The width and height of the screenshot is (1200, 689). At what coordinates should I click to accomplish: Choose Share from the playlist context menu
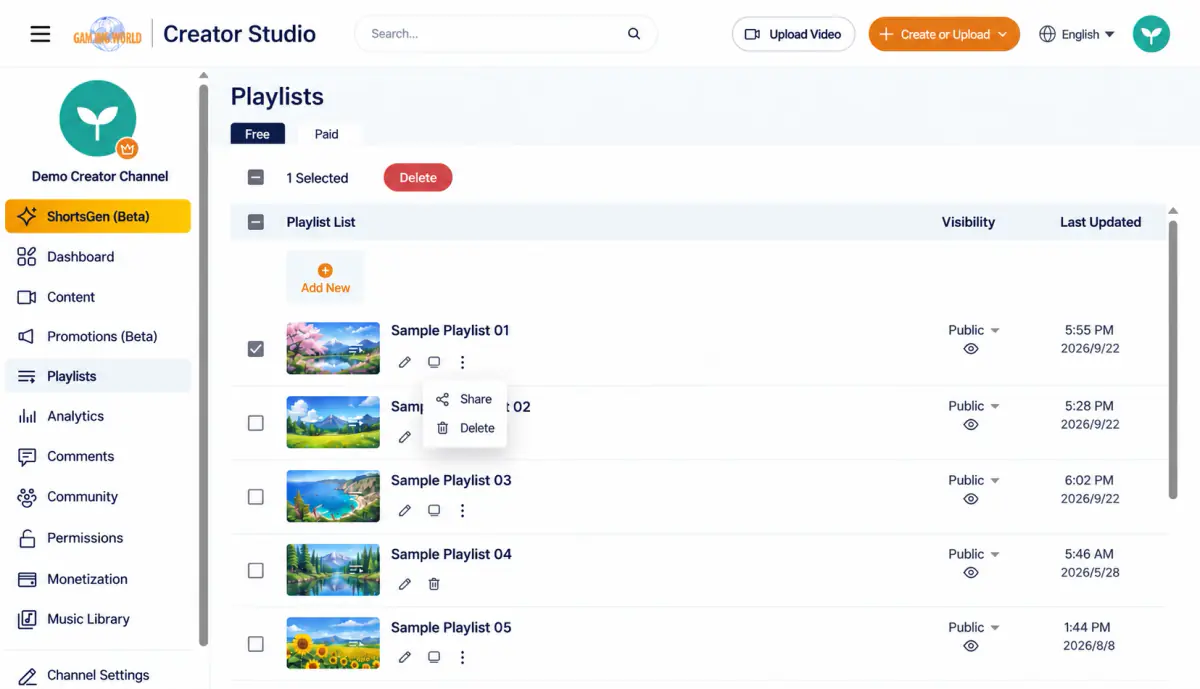click(465, 399)
